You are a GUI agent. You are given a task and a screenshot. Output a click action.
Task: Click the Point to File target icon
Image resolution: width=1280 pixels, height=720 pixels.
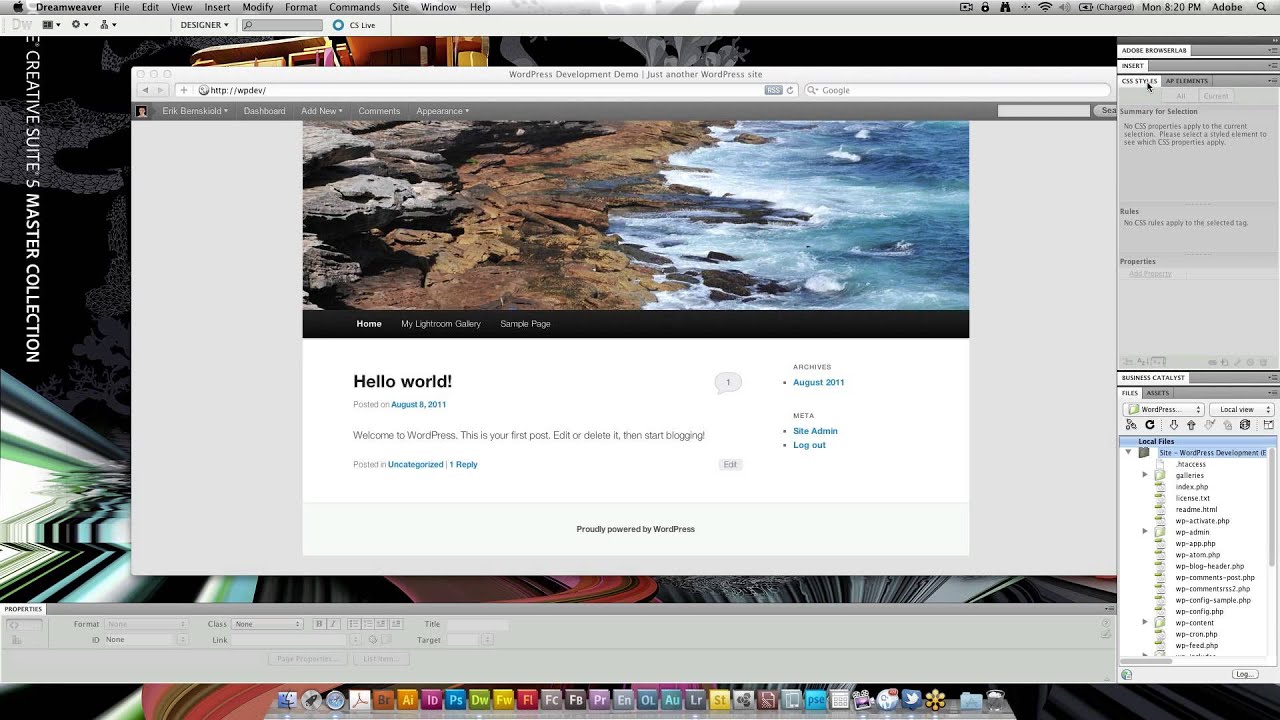(373, 640)
